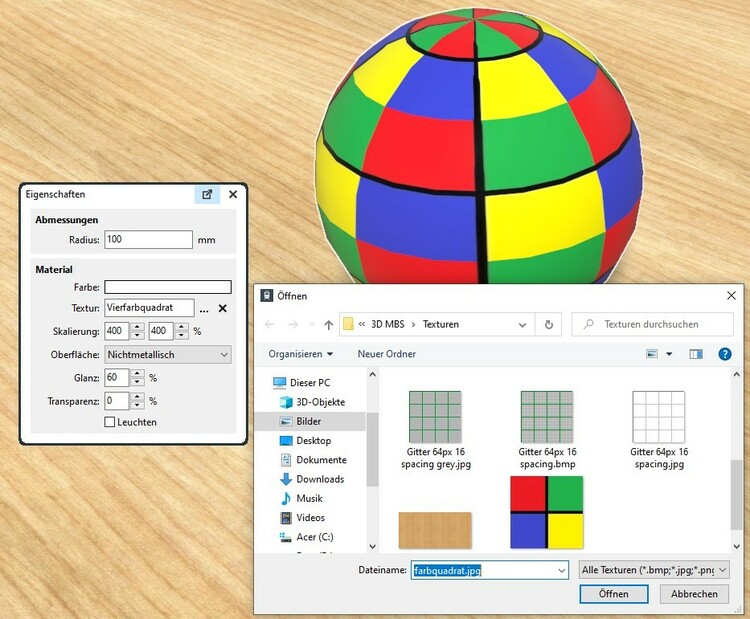The width and height of the screenshot is (750, 619).
Task: Click the 3D MBS breadcrumb segment
Action: [387, 324]
